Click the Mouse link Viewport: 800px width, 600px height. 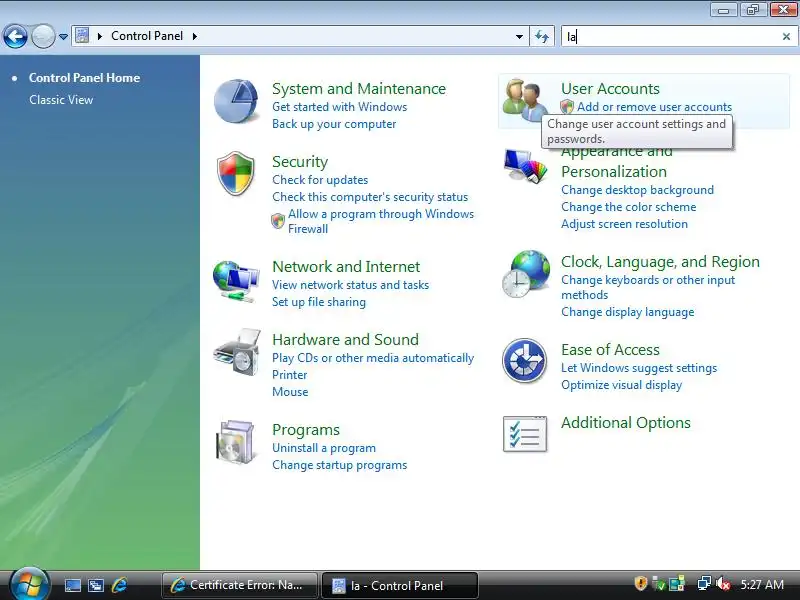coord(290,392)
